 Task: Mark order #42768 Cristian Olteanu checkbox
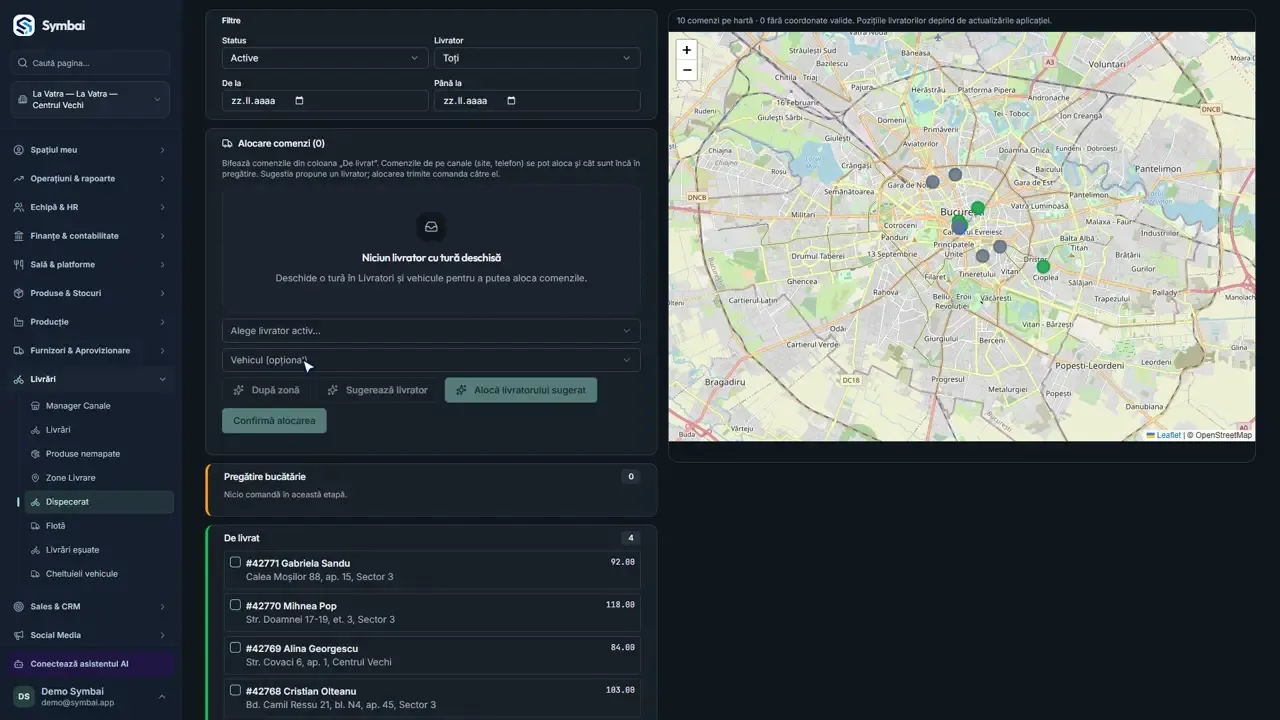click(x=235, y=690)
